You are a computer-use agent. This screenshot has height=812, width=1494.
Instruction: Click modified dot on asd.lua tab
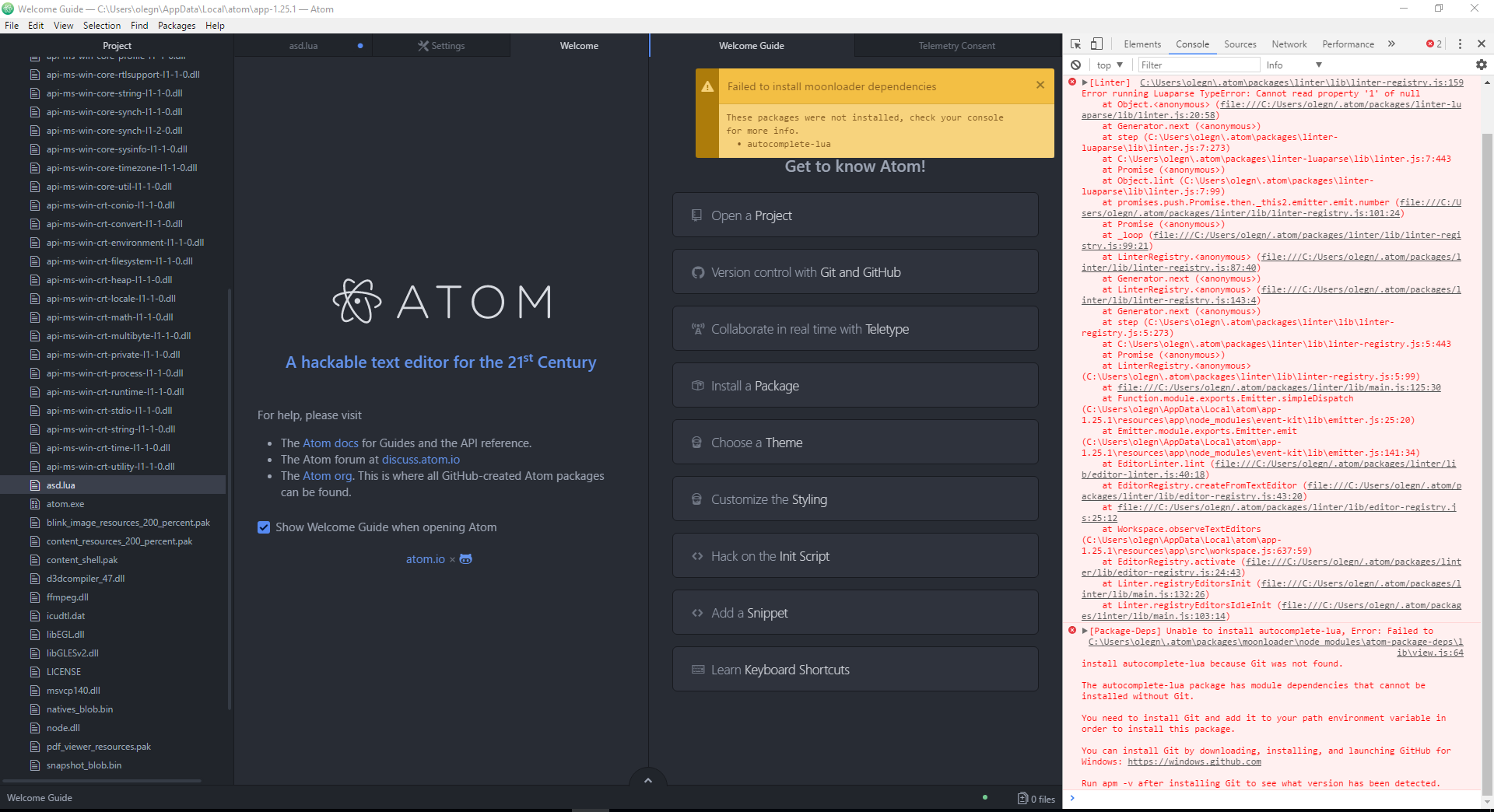pos(360,46)
